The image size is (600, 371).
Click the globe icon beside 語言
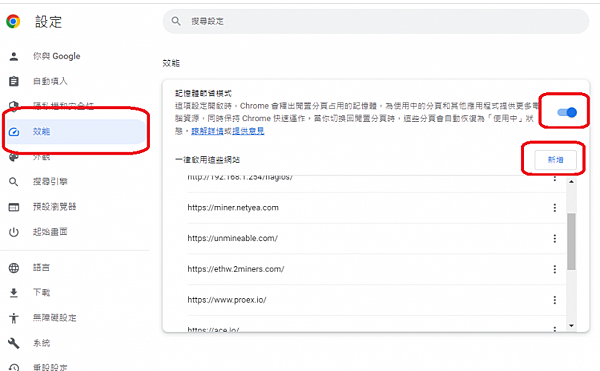(x=14, y=268)
